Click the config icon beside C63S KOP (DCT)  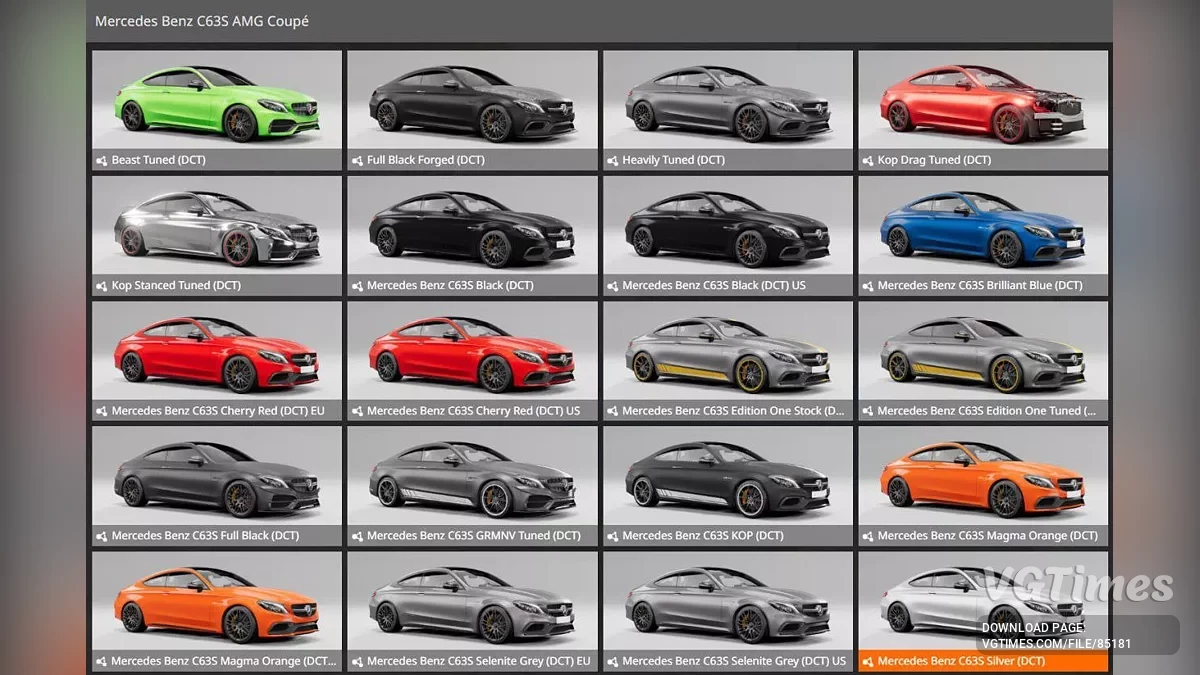613,536
